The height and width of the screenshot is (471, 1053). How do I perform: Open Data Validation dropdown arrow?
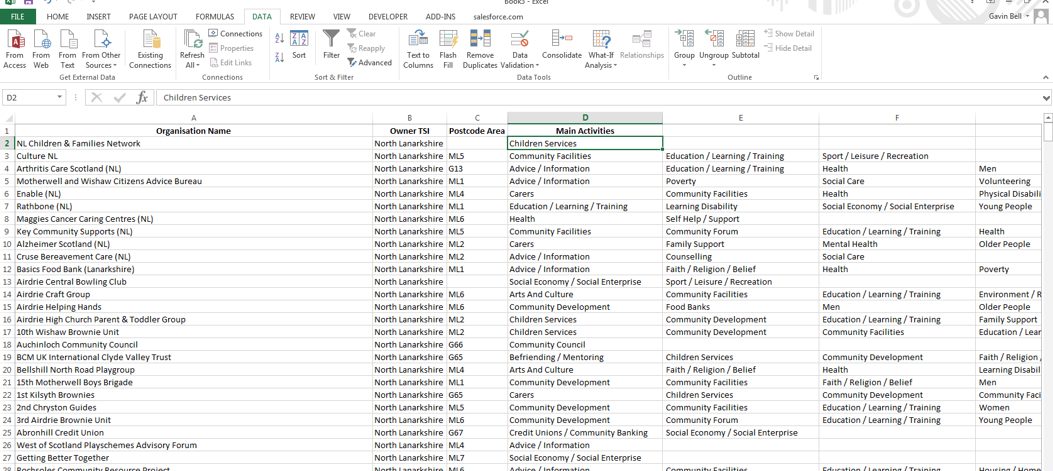point(537,65)
